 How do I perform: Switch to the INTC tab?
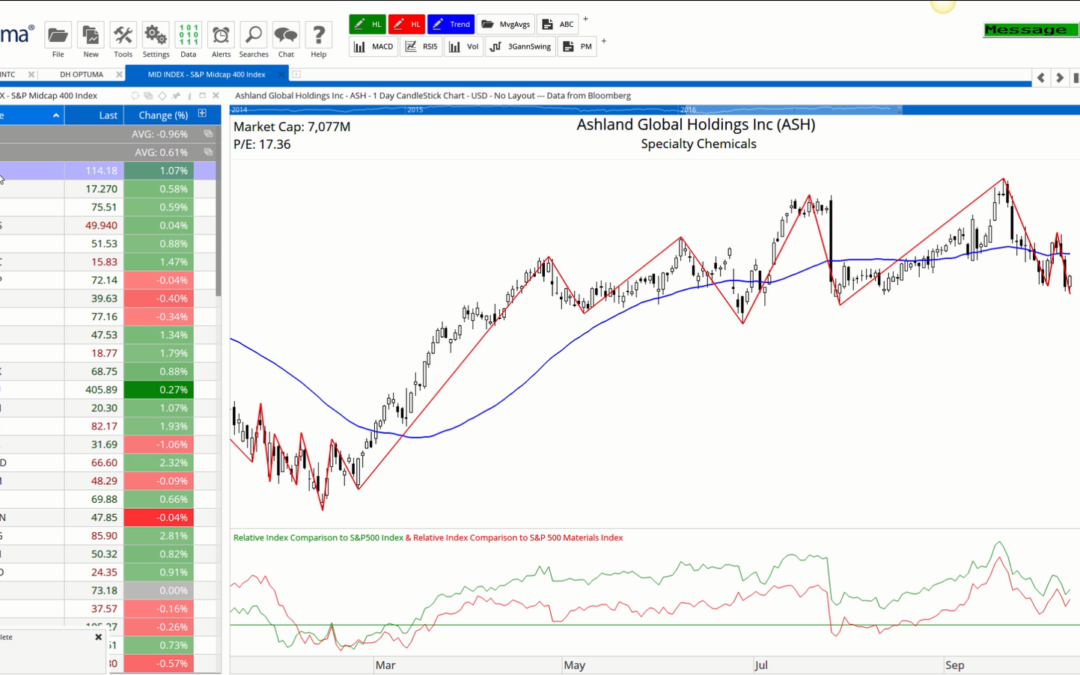click(8, 74)
